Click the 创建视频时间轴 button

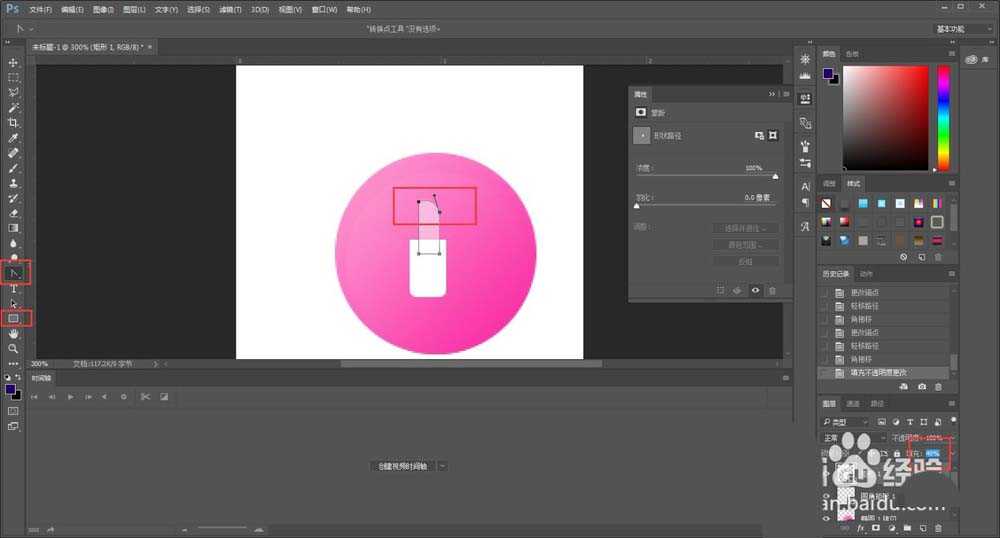click(402, 466)
